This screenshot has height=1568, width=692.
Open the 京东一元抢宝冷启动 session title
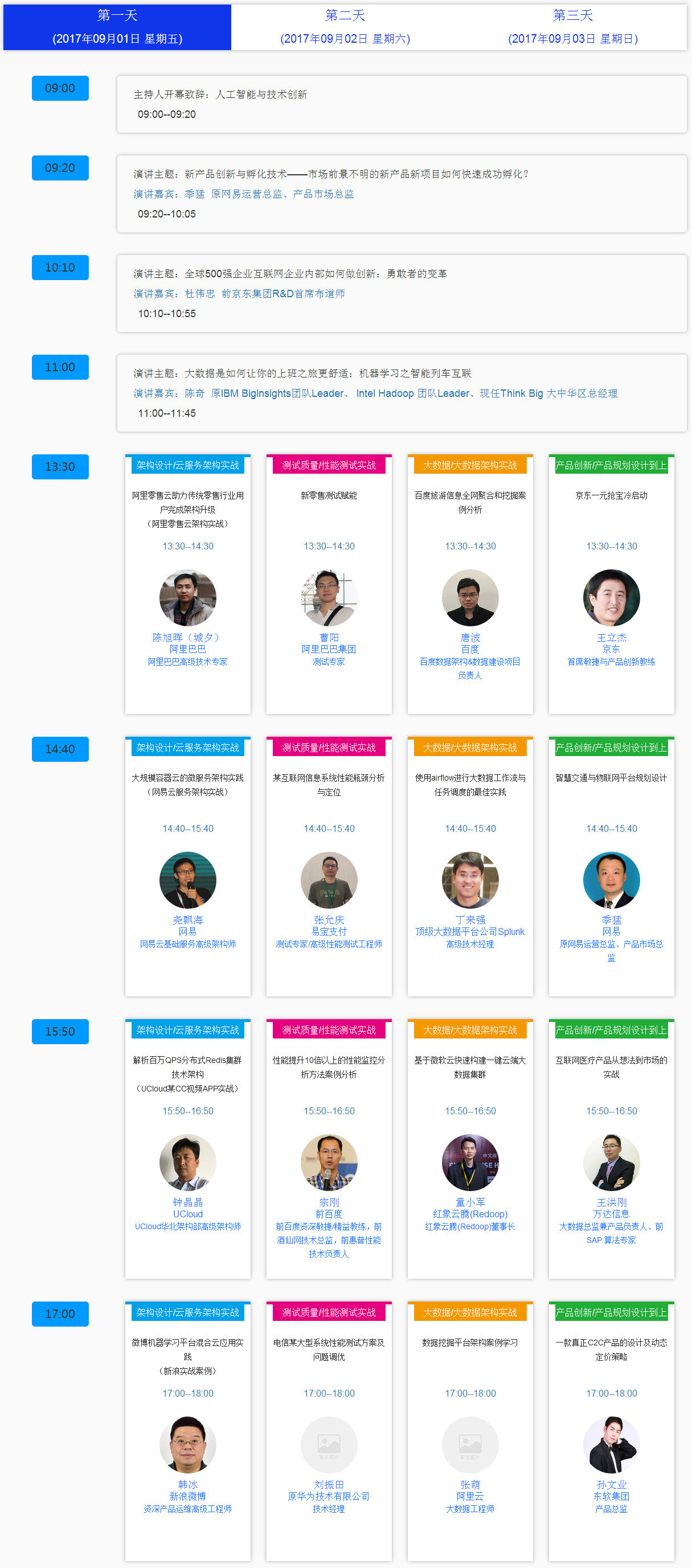tap(612, 495)
